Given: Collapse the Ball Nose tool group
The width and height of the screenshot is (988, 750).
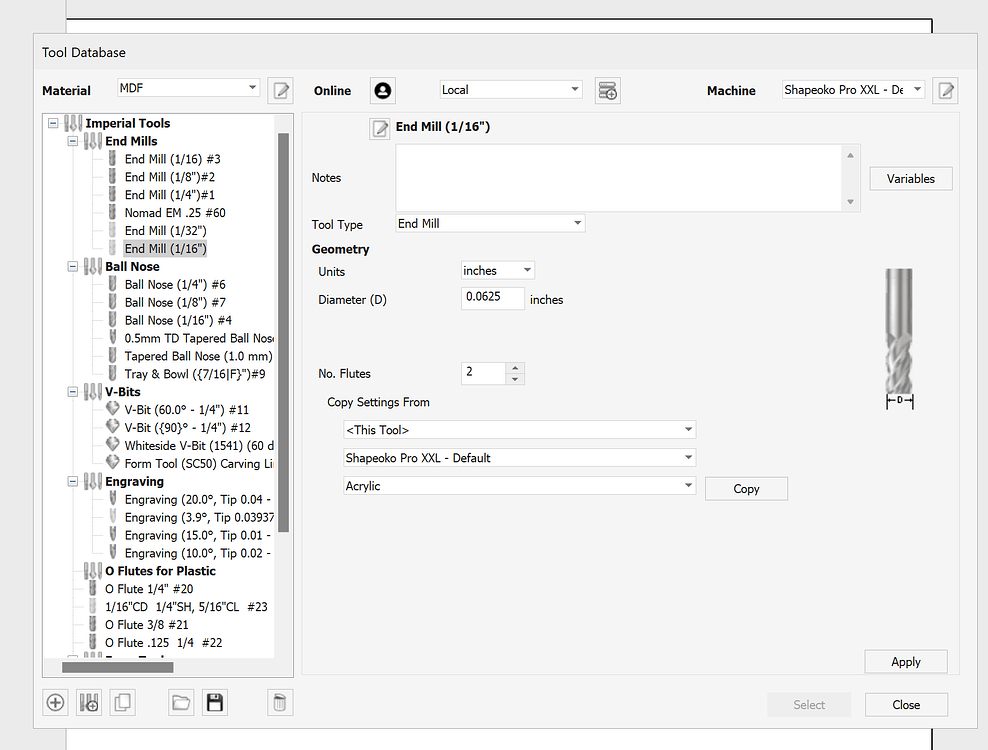Looking at the screenshot, I should (x=73, y=267).
